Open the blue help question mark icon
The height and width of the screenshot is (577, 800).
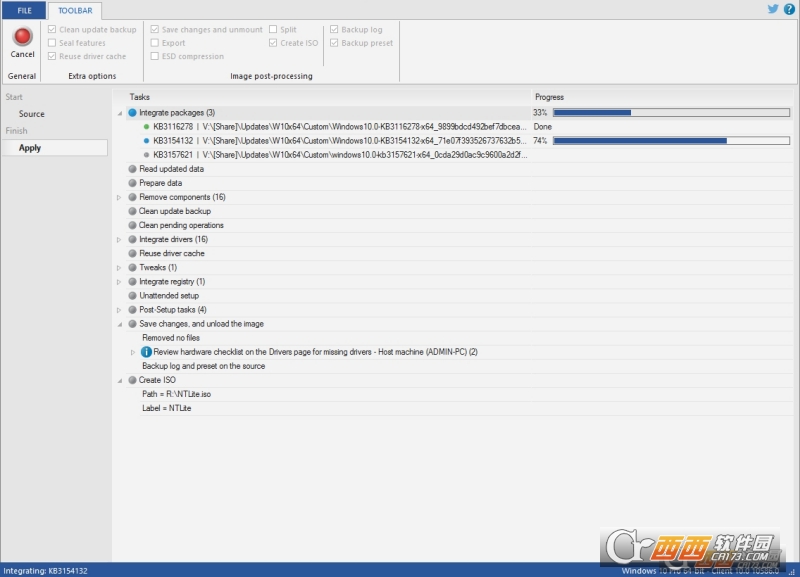pyautogui.click(x=789, y=9)
